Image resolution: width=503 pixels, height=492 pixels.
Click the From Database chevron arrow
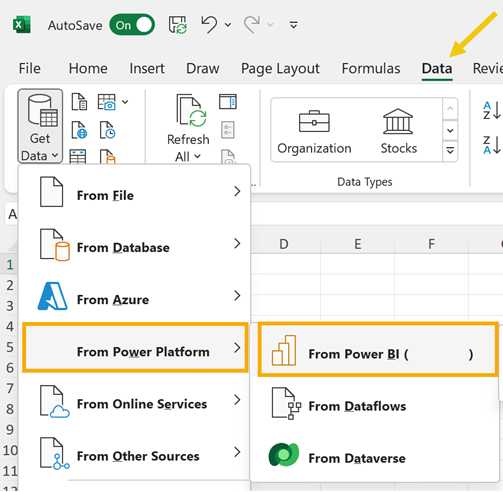pos(237,244)
